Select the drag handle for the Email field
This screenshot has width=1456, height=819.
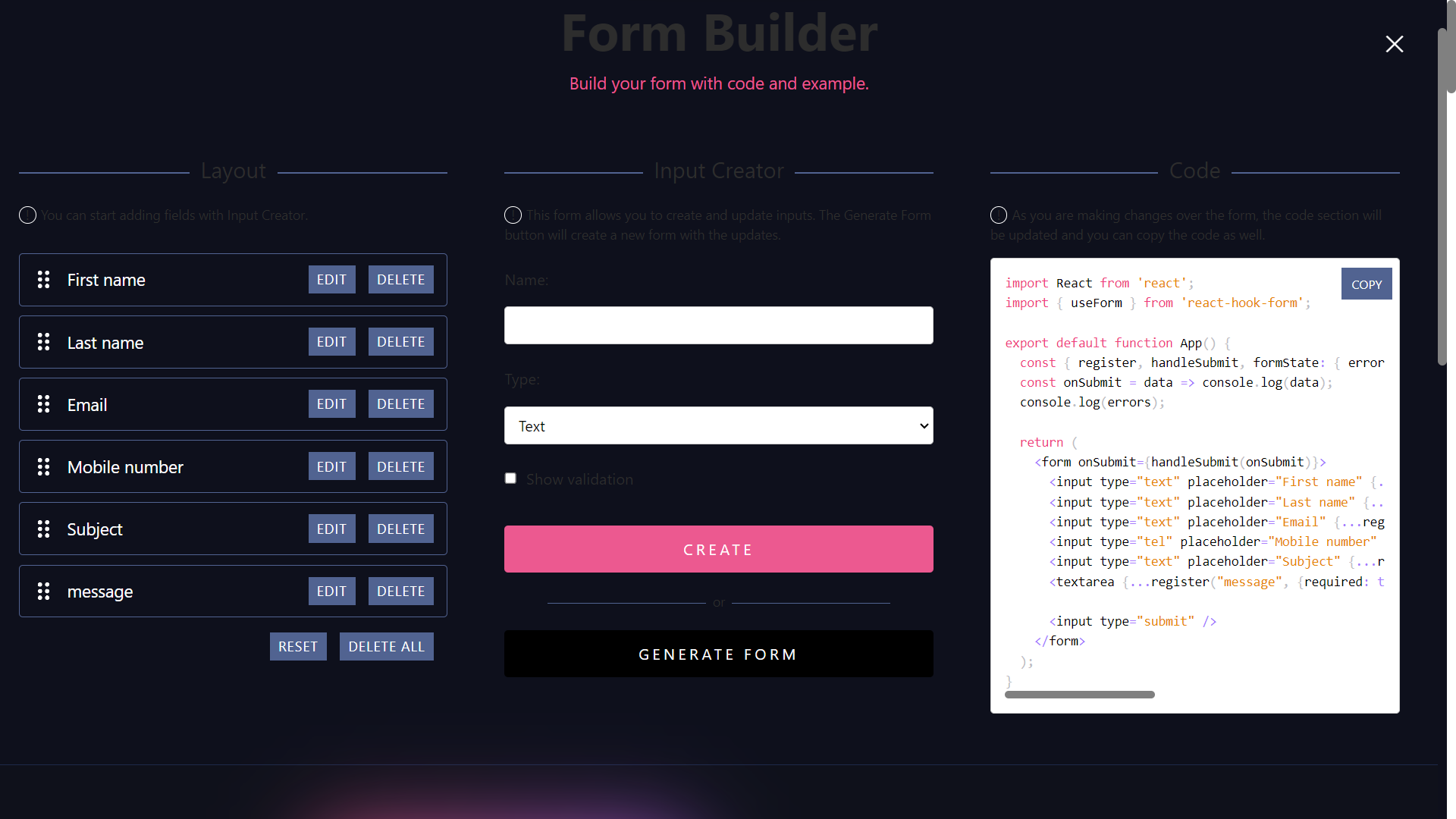click(x=43, y=404)
